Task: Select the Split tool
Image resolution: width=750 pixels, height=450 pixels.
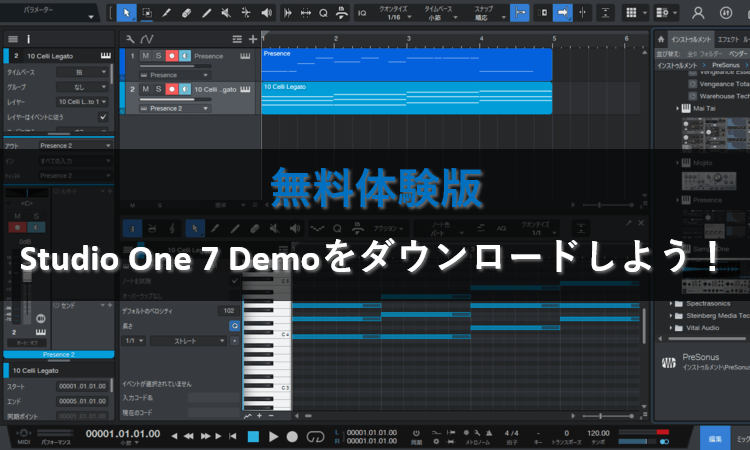Action: (166, 13)
